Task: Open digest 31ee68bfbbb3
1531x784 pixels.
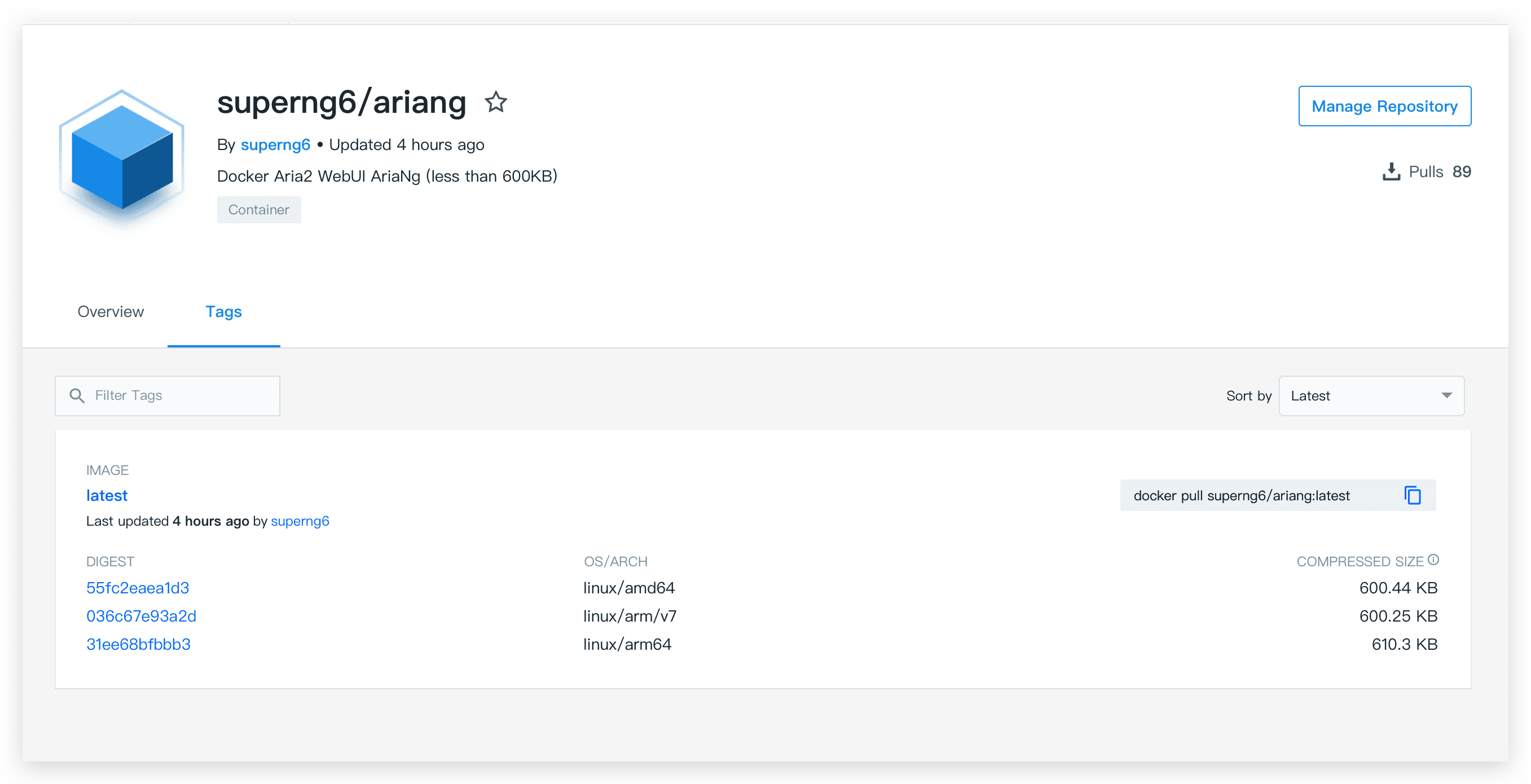Action: pos(138,644)
